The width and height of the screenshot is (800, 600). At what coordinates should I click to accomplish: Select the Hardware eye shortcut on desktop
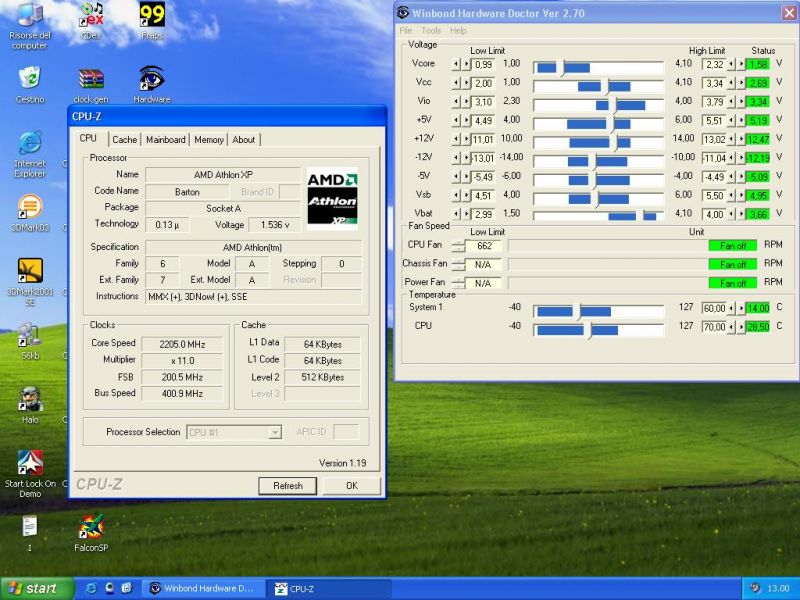point(152,85)
